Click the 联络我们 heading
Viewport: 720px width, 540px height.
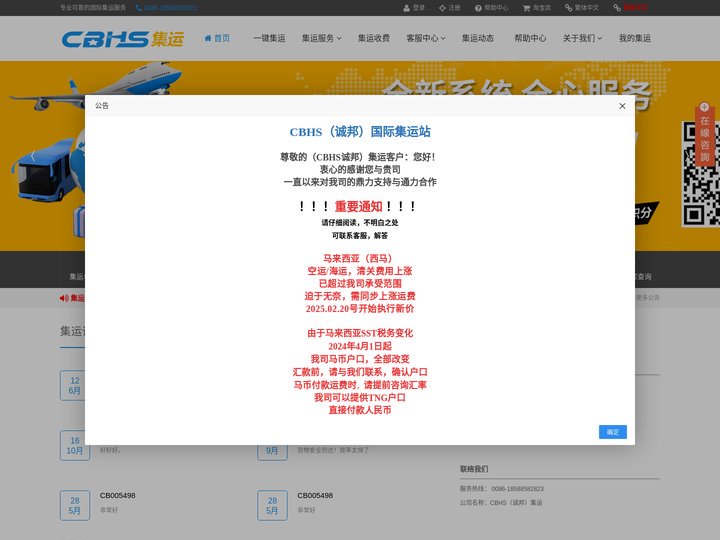pyautogui.click(x=474, y=469)
